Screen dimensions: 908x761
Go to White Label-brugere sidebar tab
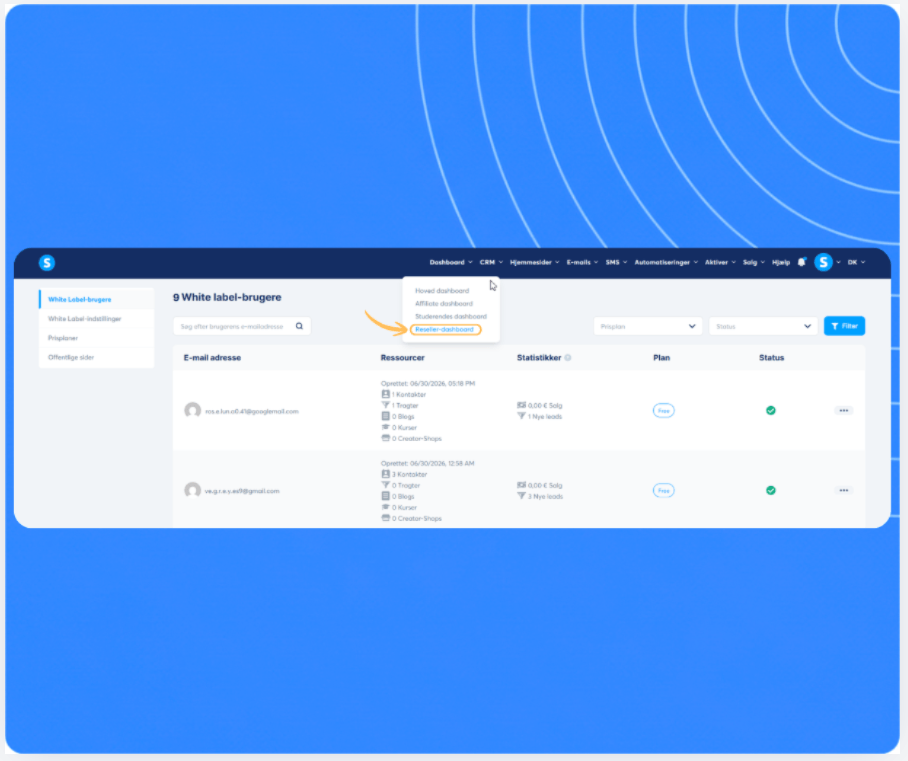tap(79, 299)
